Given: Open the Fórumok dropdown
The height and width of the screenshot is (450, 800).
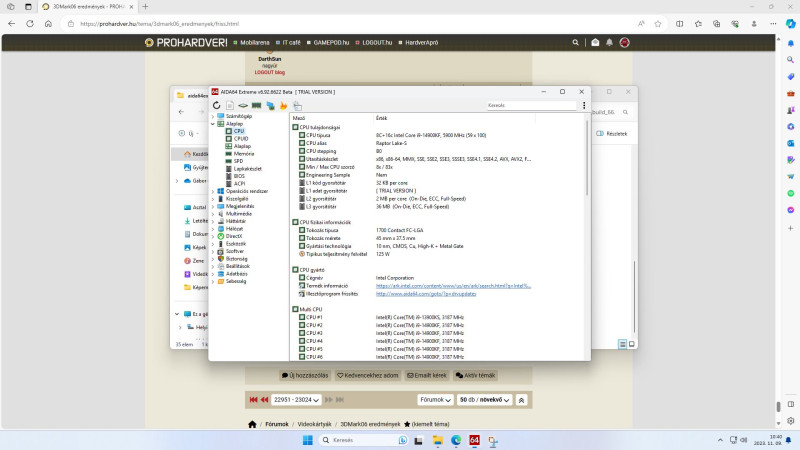Looking at the screenshot, I should tap(435, 400).
